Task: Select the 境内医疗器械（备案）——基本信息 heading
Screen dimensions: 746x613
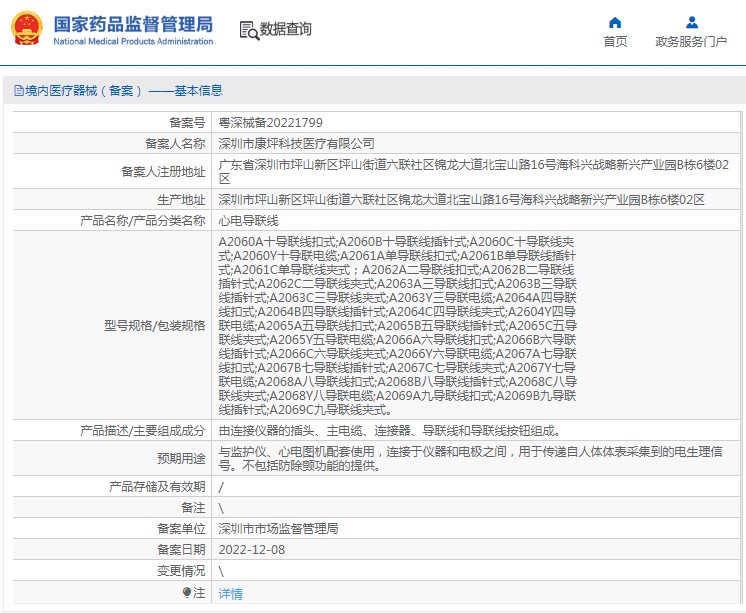Action: click(124, 90)
